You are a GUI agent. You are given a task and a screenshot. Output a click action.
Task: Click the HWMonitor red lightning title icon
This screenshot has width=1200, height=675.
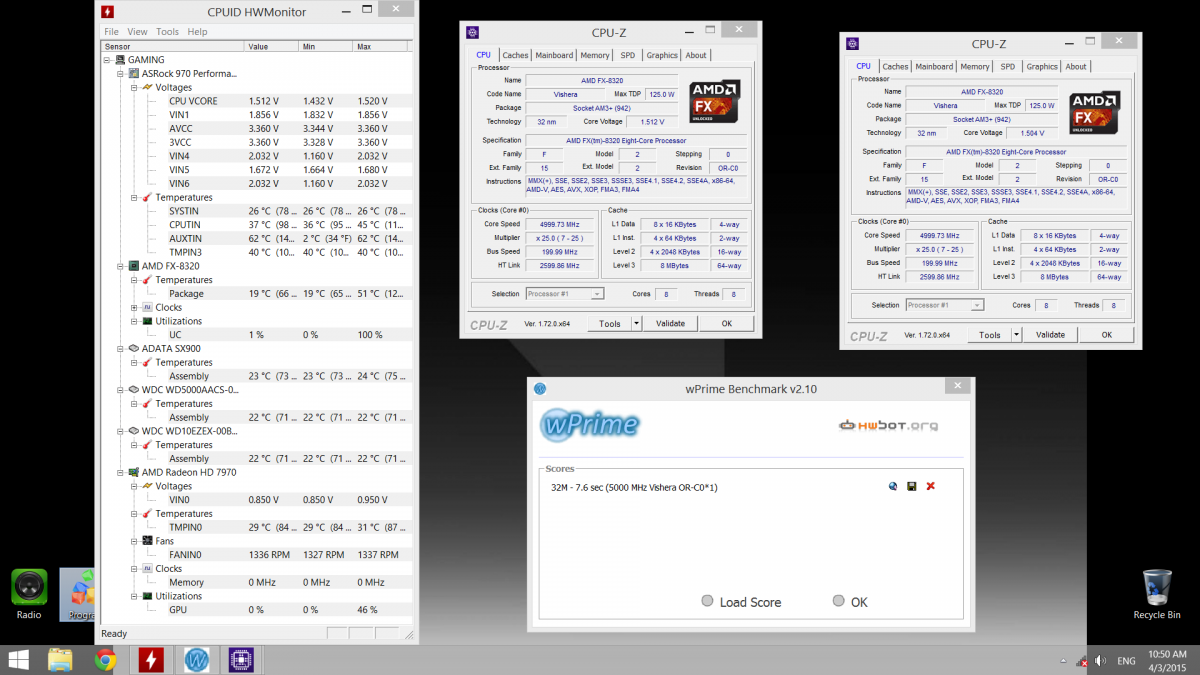coord(107,12)
